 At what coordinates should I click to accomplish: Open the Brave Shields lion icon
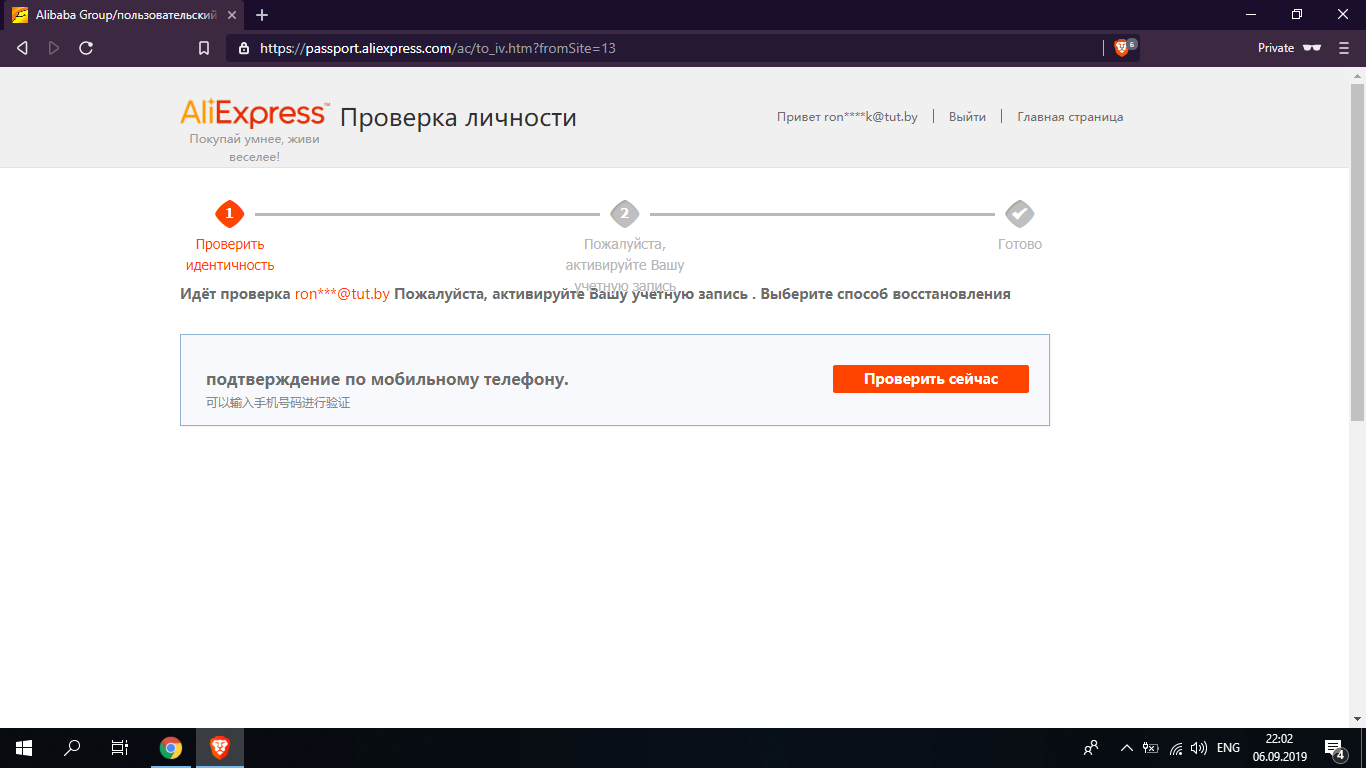pos(1121,48)
